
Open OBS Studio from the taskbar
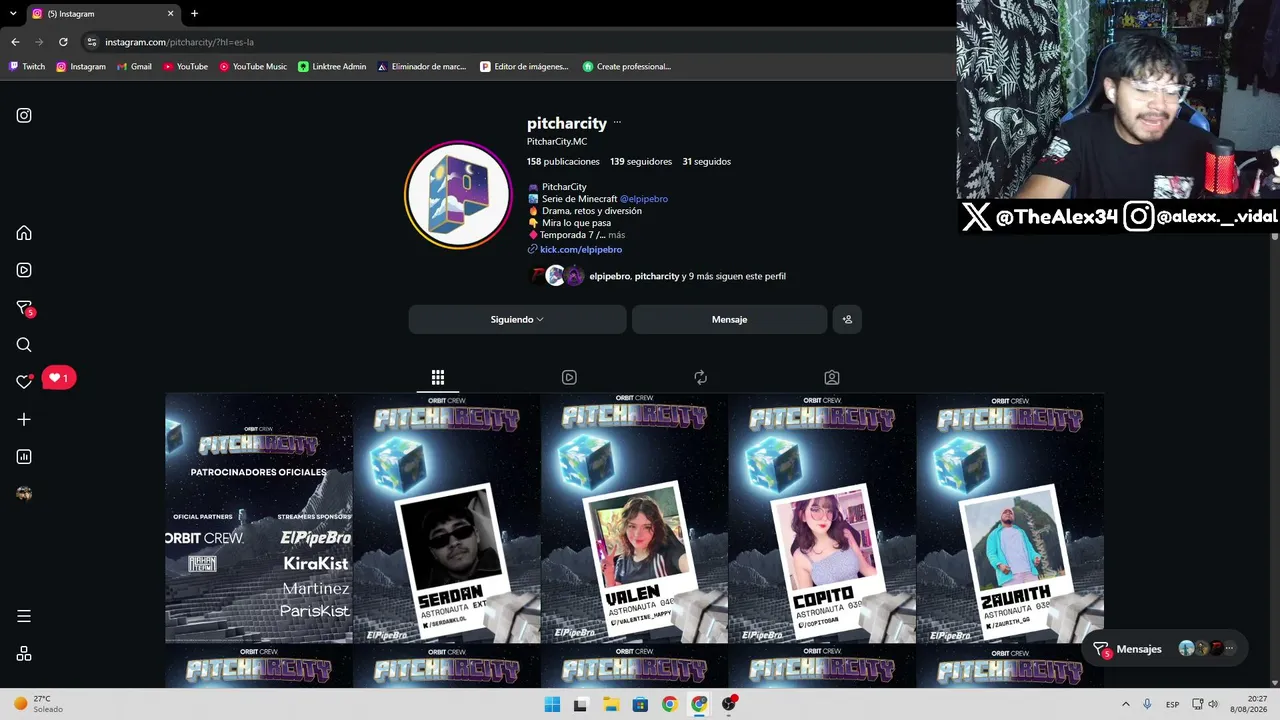pyautogui.click(x=729, y=704)
